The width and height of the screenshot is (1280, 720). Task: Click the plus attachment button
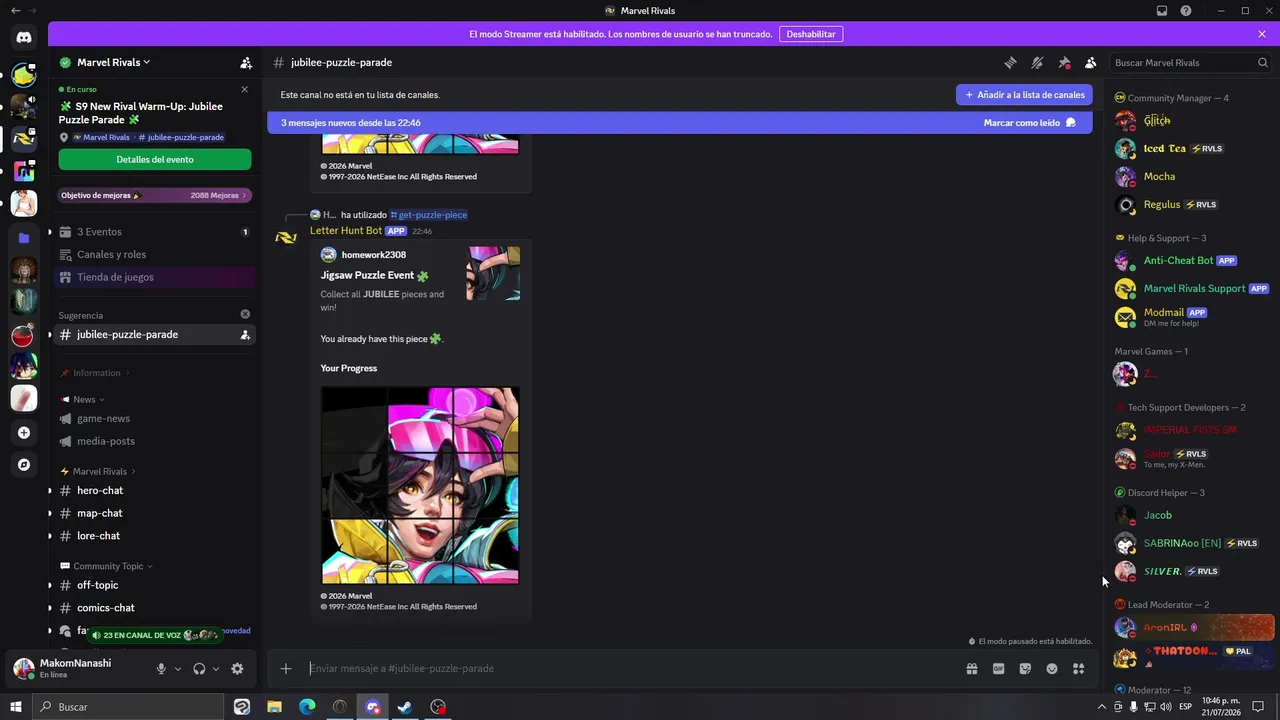(286, 669)
